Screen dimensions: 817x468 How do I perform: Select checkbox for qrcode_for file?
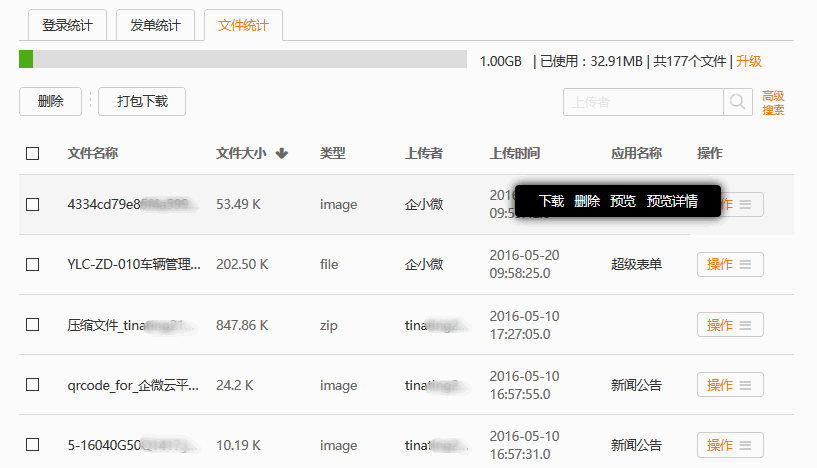[x=32, y=385]
